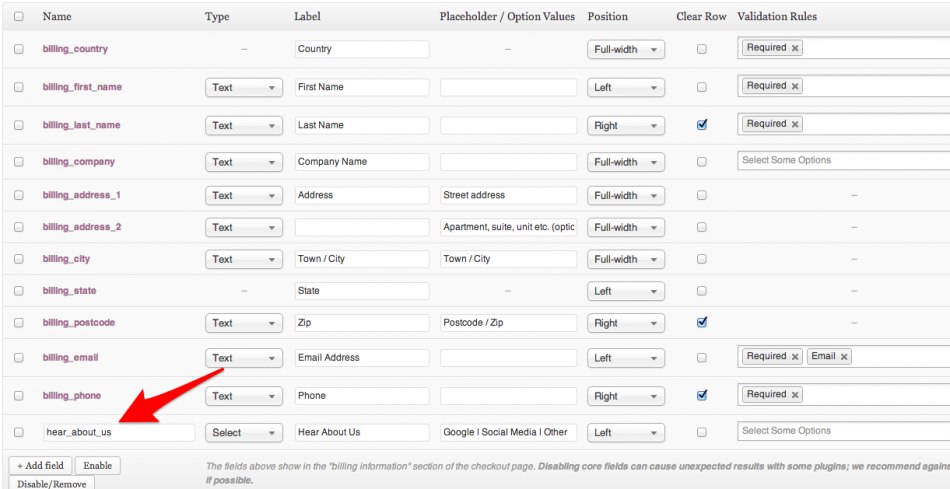Select the hear_about_us row checkbox
This screenshot has width=950, height=489.
(x=18, y=432)
